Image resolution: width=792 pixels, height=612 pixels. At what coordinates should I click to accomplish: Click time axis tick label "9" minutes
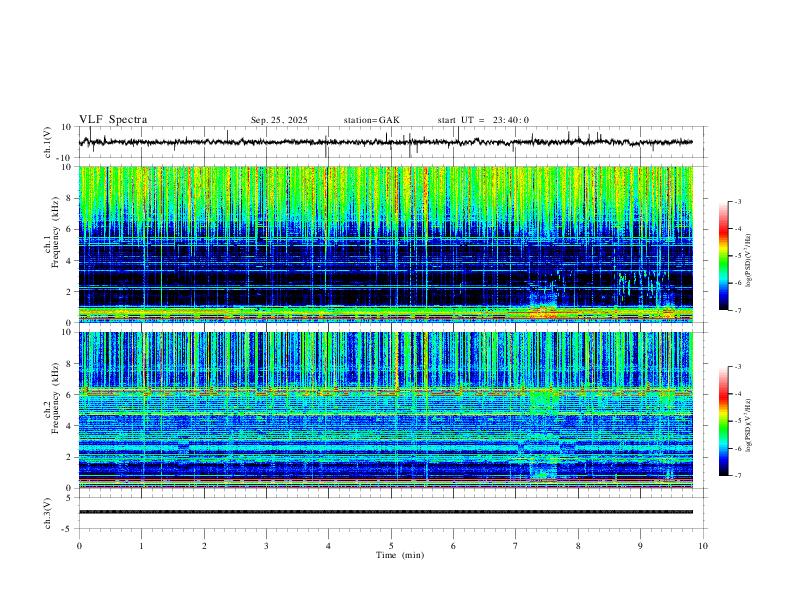click(640, 546)
